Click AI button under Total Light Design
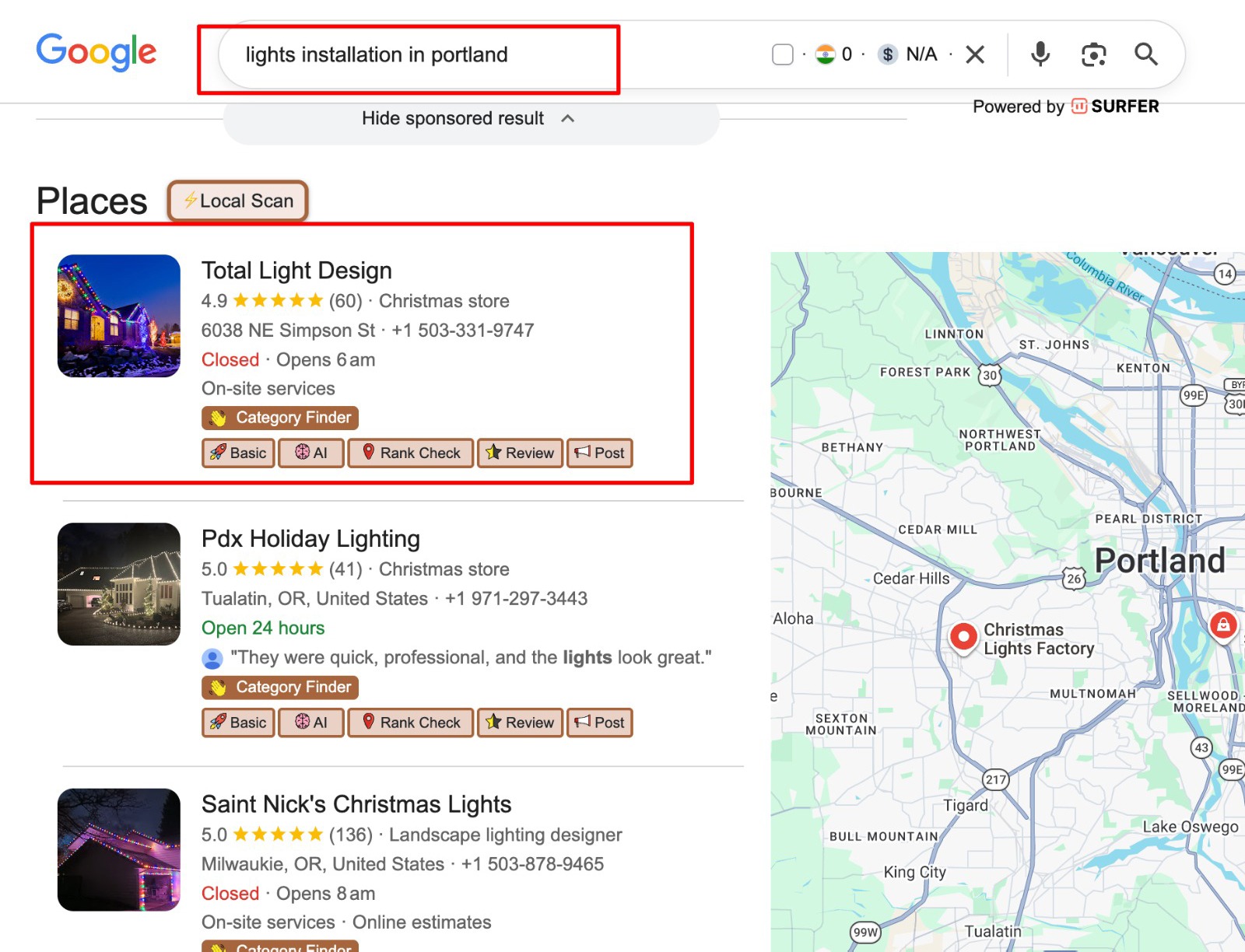The height and width of the screenshot is (952, 1245). [x=311, y=453]
